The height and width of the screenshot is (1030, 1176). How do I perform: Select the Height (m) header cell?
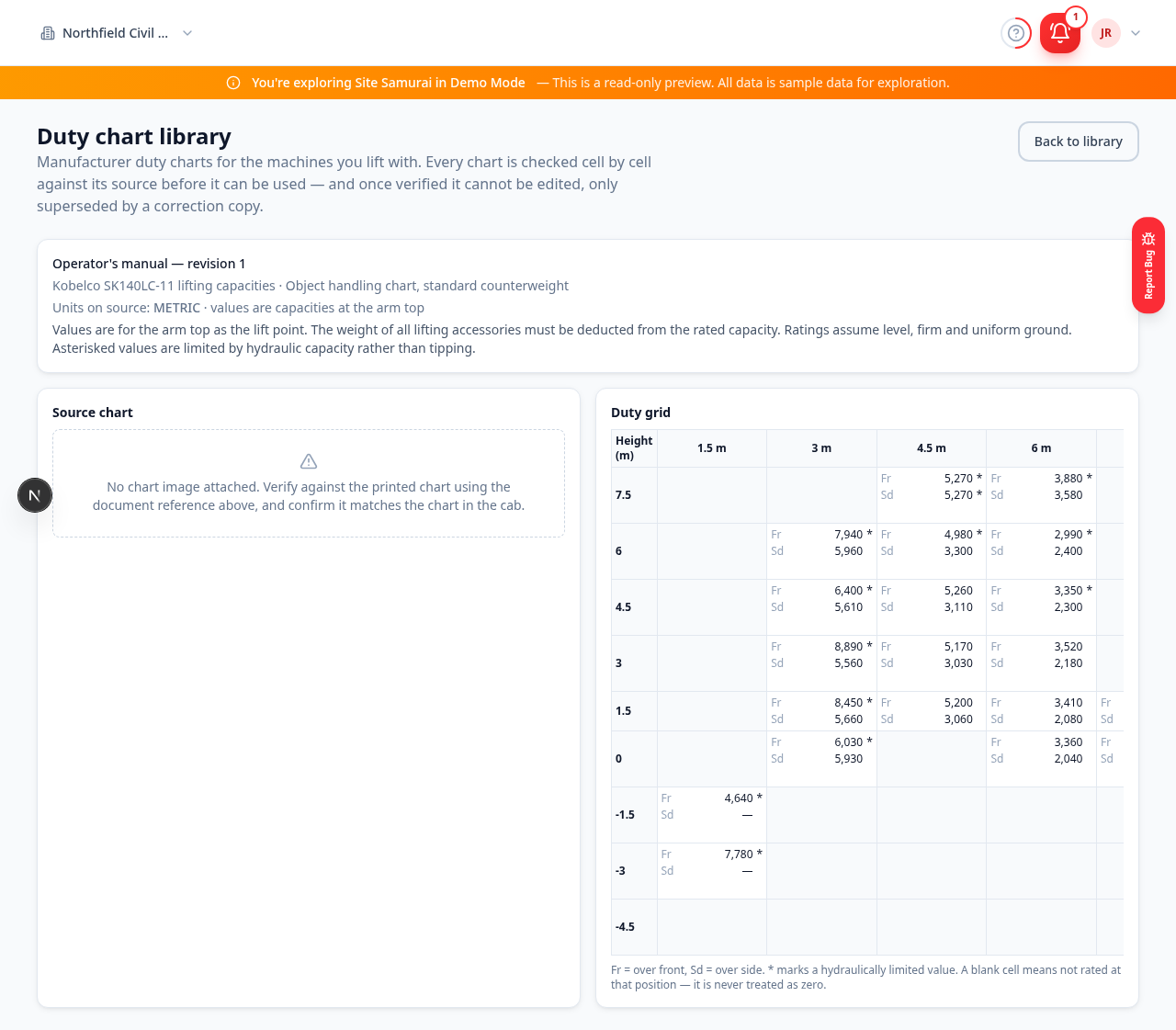coord(634,448)
